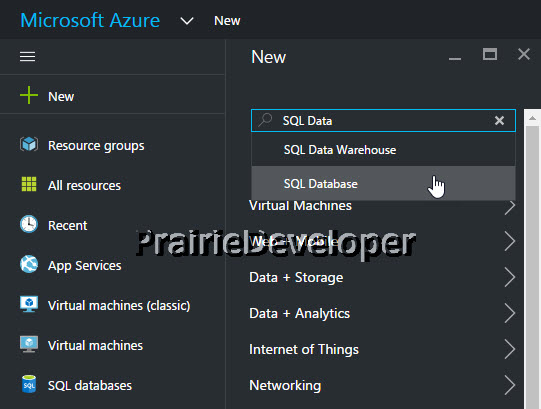Expand the Data + Analytics arrow
The width and height of the screenshot is (541, 409).
[510, 313]
